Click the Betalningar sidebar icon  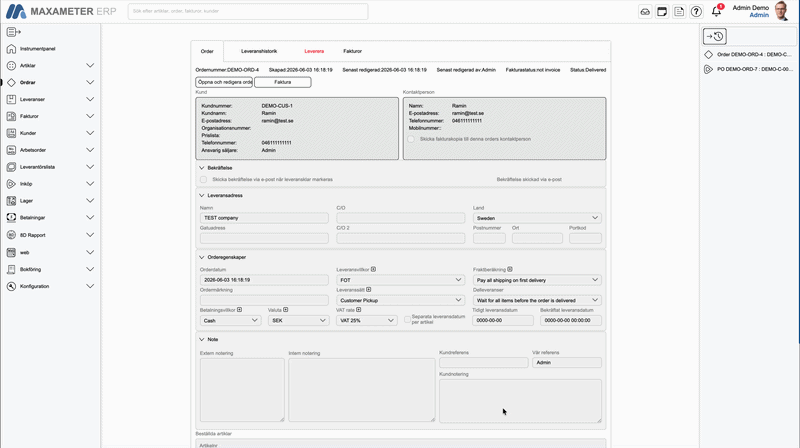pyautogui.click(x=11, y=218)
